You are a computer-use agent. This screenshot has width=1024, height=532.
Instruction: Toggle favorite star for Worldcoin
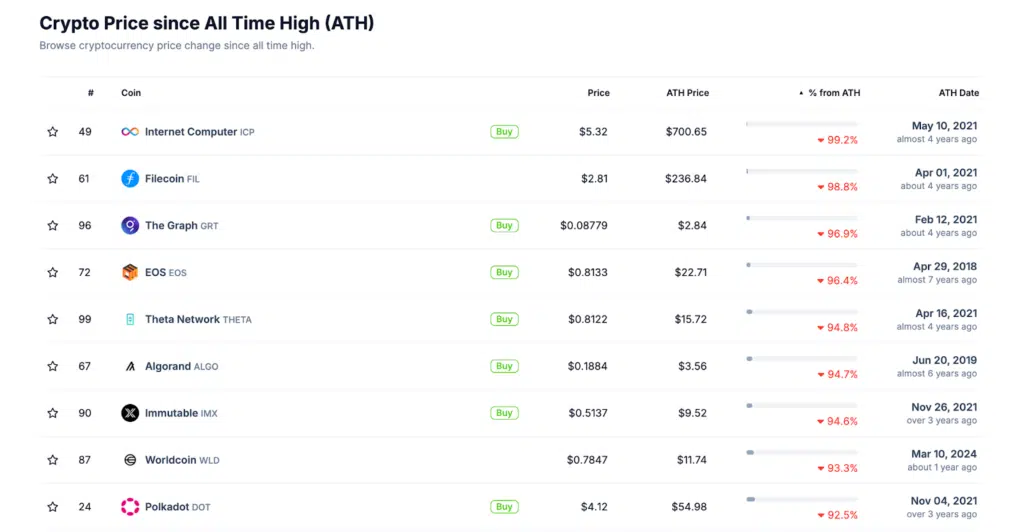tap(53, 460)
